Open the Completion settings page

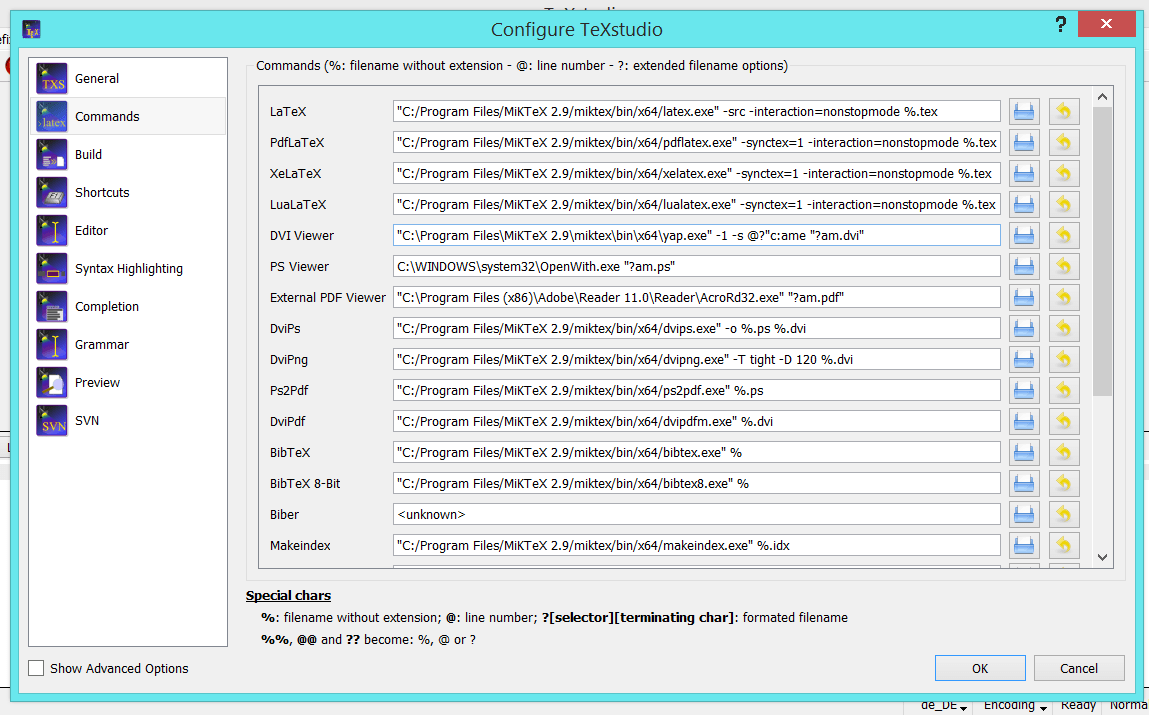tap(128, 307)
